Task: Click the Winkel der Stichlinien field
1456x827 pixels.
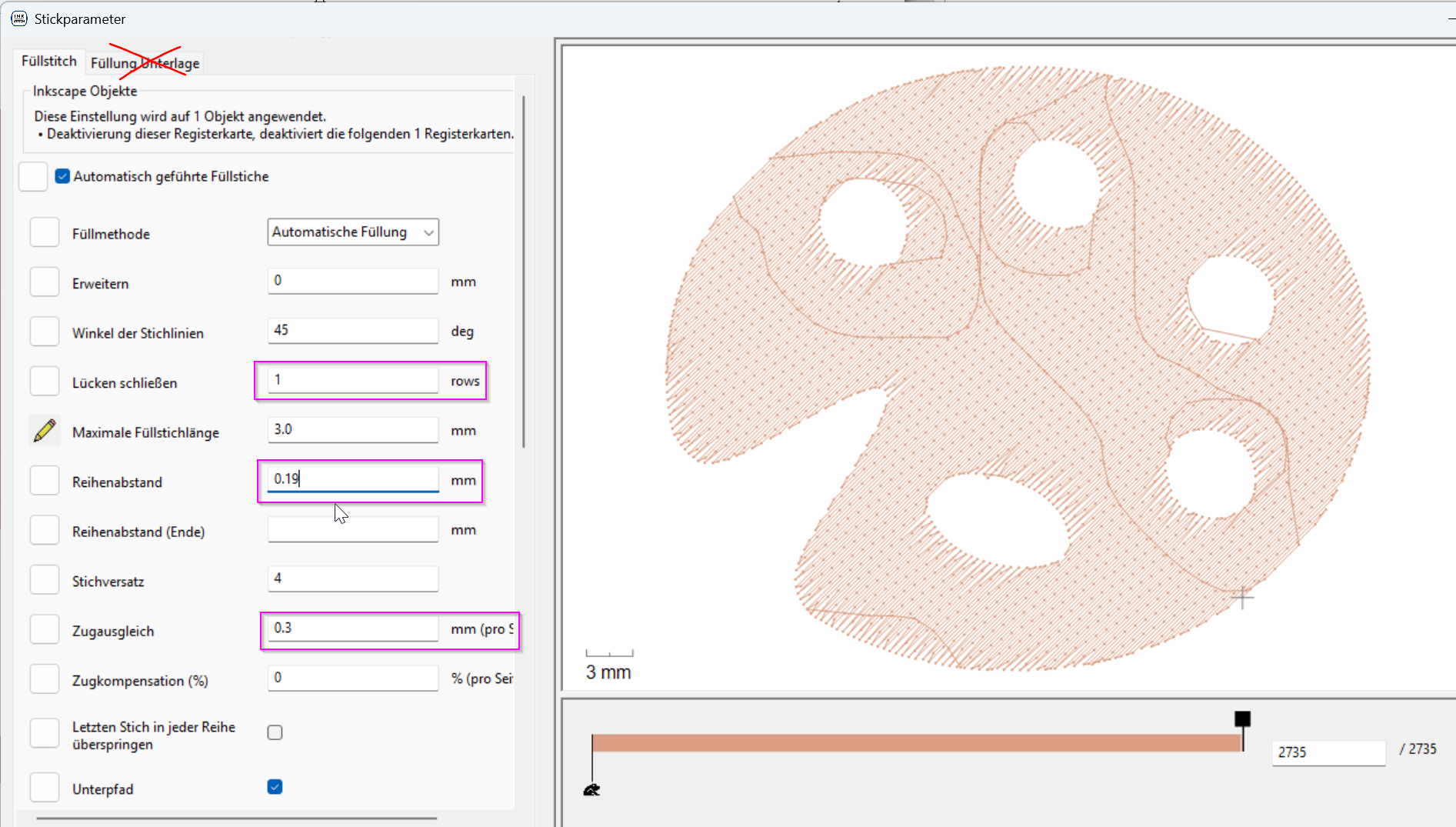Action: point(353,331)
